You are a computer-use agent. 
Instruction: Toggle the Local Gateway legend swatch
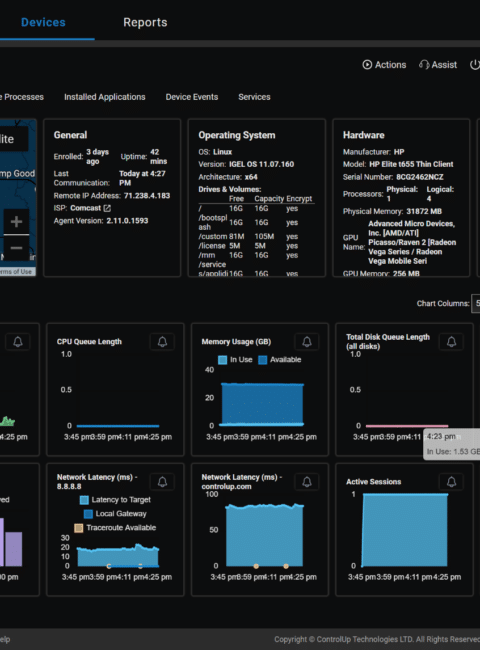88,514
